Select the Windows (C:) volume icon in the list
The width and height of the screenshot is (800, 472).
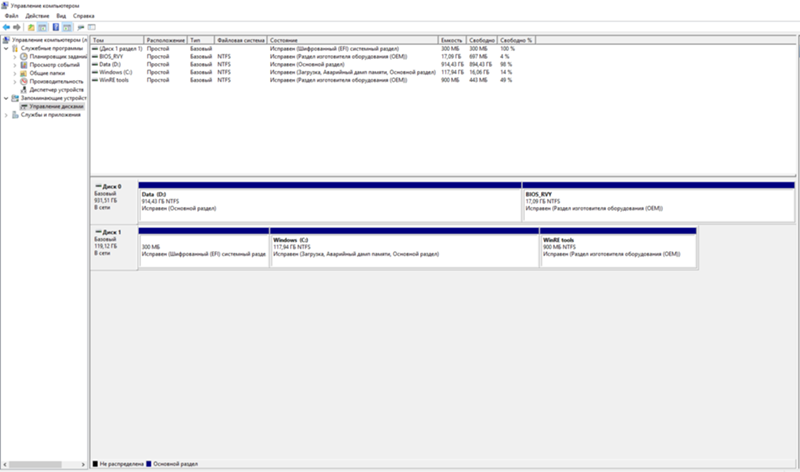click(x=95, y=72)
